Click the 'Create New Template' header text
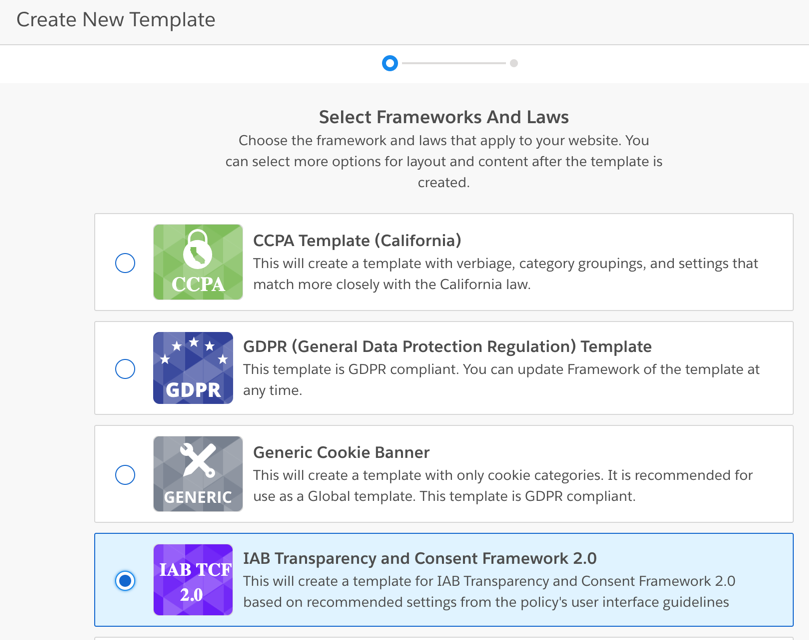Viewport: 809px width, 640px height. [x=116, y=20]
